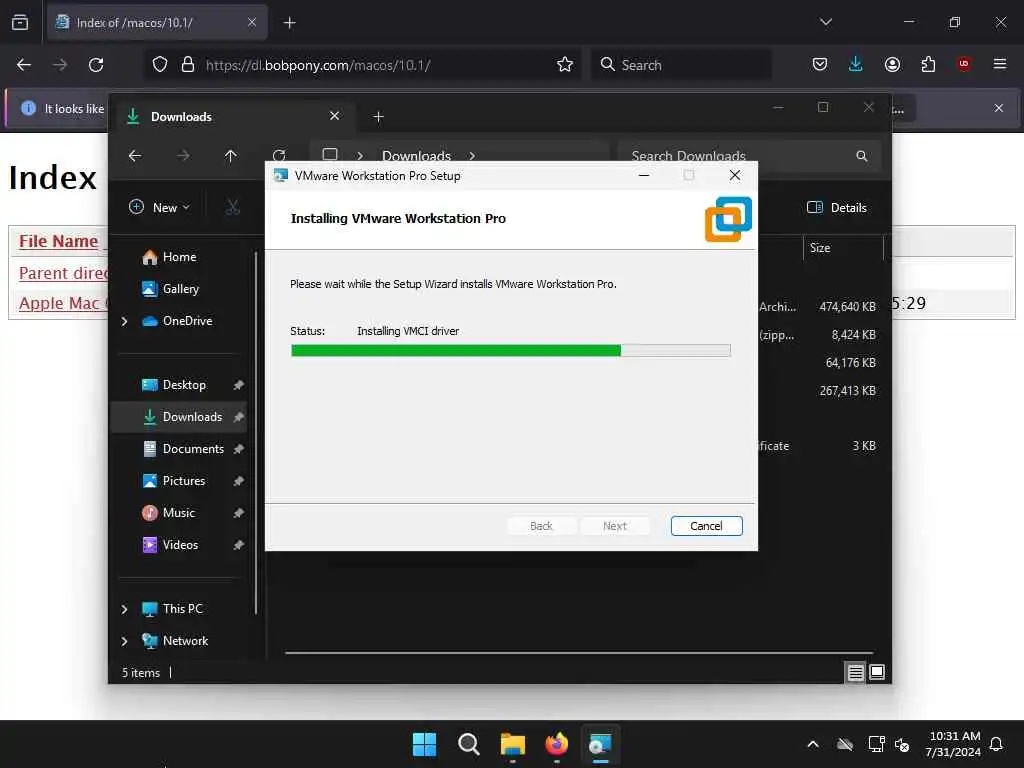Click the pin icon next to Music
1024x768 pixels.
coord(238,513)
